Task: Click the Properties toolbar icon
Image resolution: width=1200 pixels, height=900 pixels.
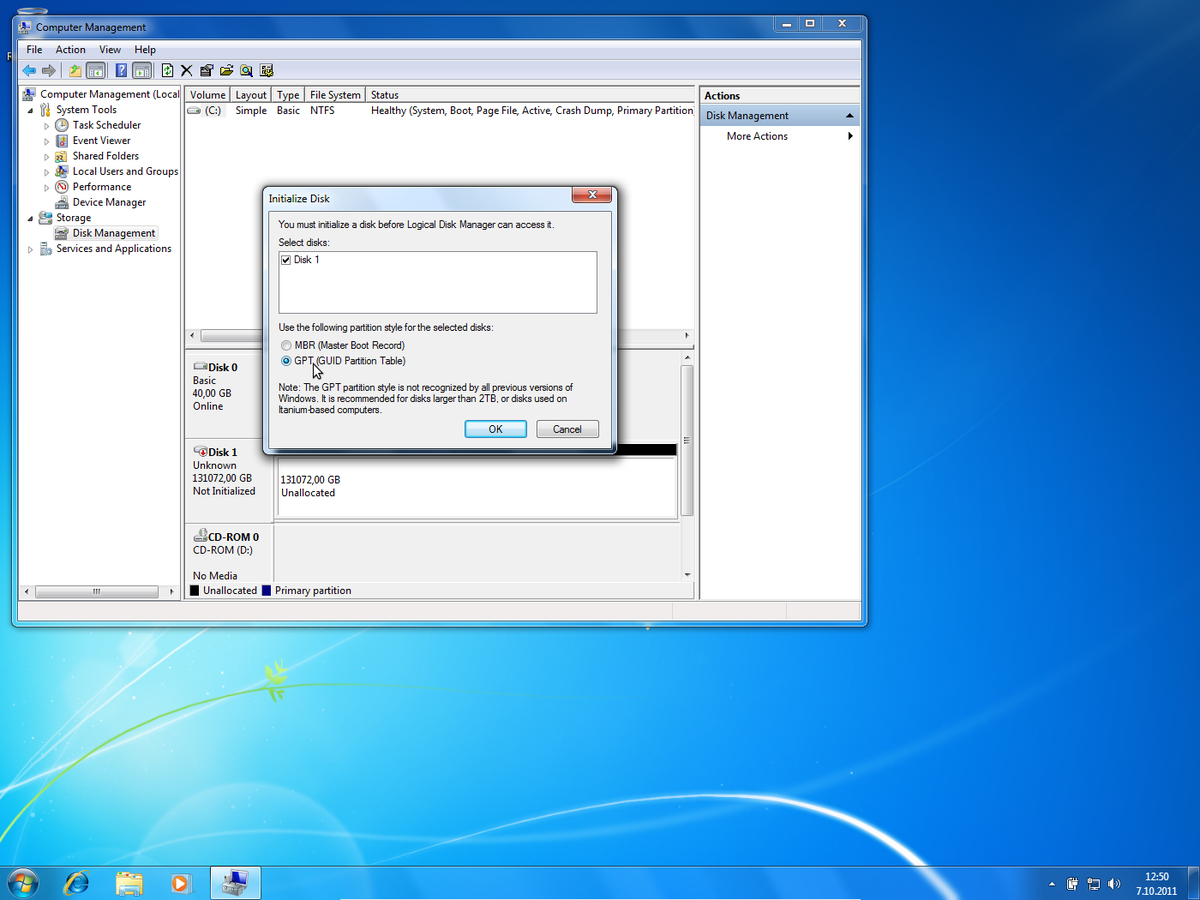Action: coord(206,71)
